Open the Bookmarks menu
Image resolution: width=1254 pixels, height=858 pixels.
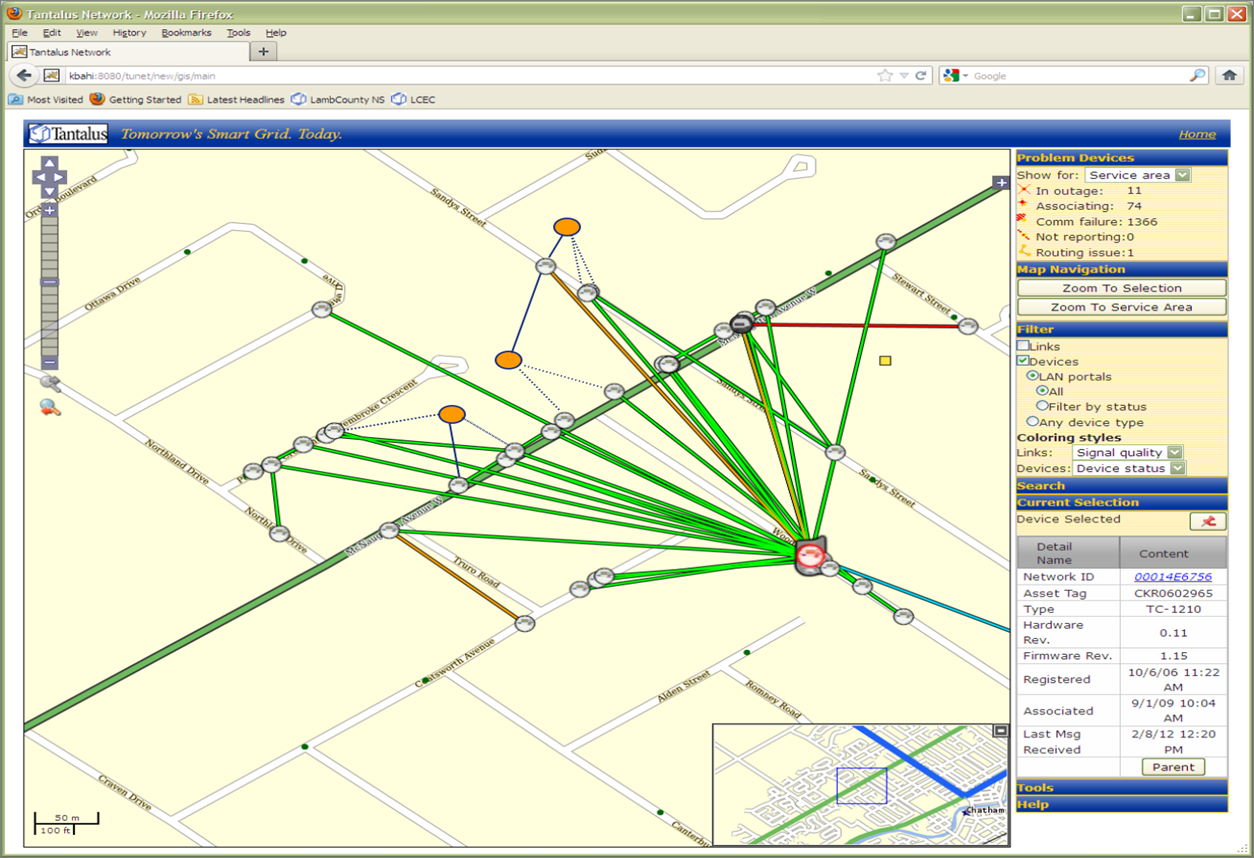coord(186,33)
